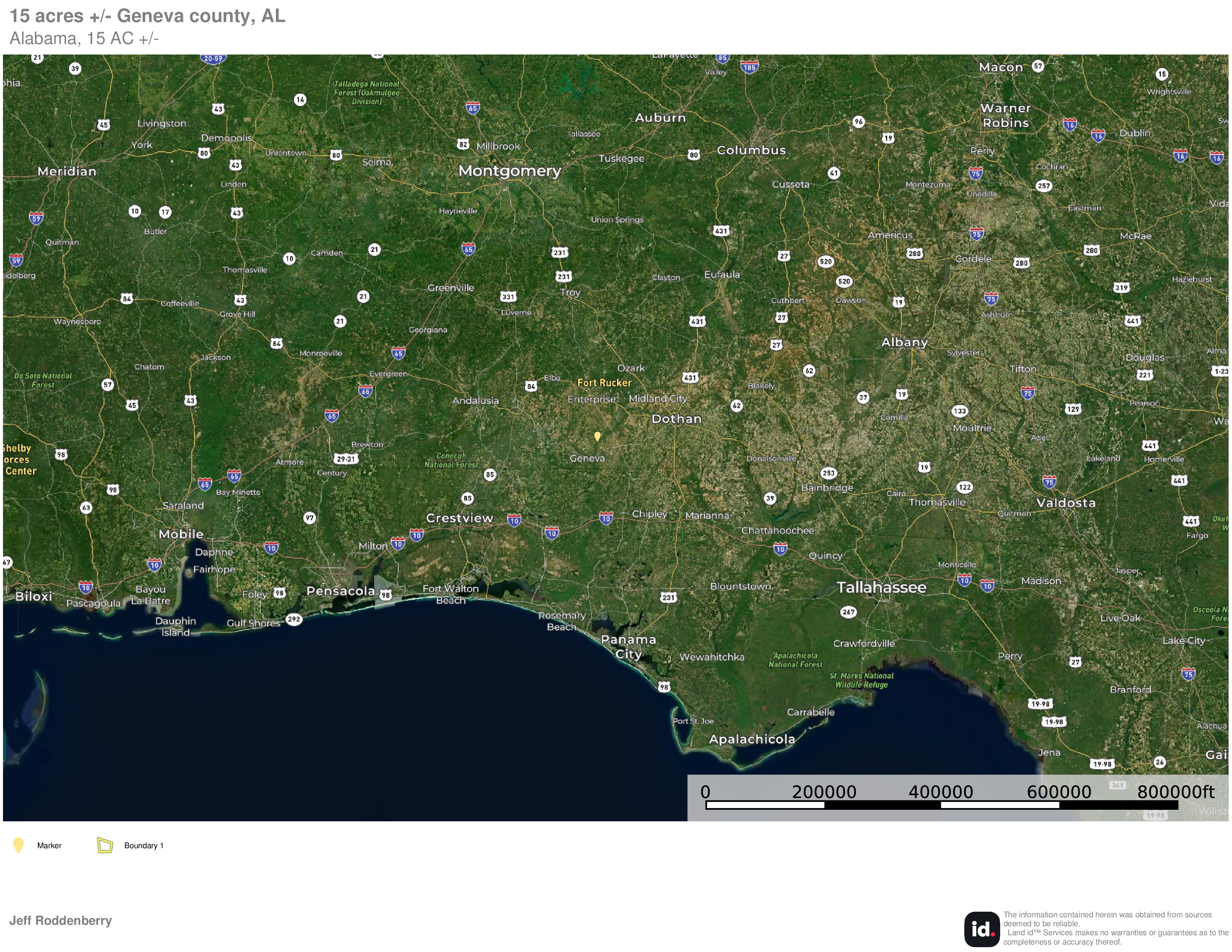Click the 15 acres Geneva county title
1232x952 pixels.
coord(147,16)
